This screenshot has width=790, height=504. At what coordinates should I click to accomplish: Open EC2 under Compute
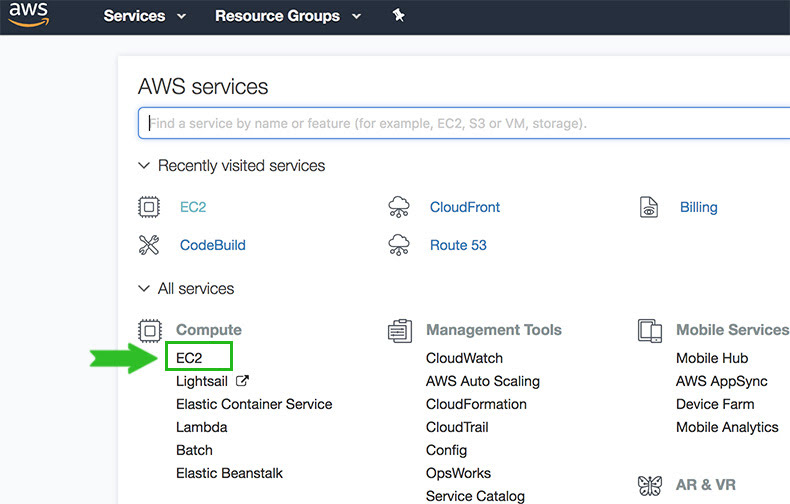(190, 358)
